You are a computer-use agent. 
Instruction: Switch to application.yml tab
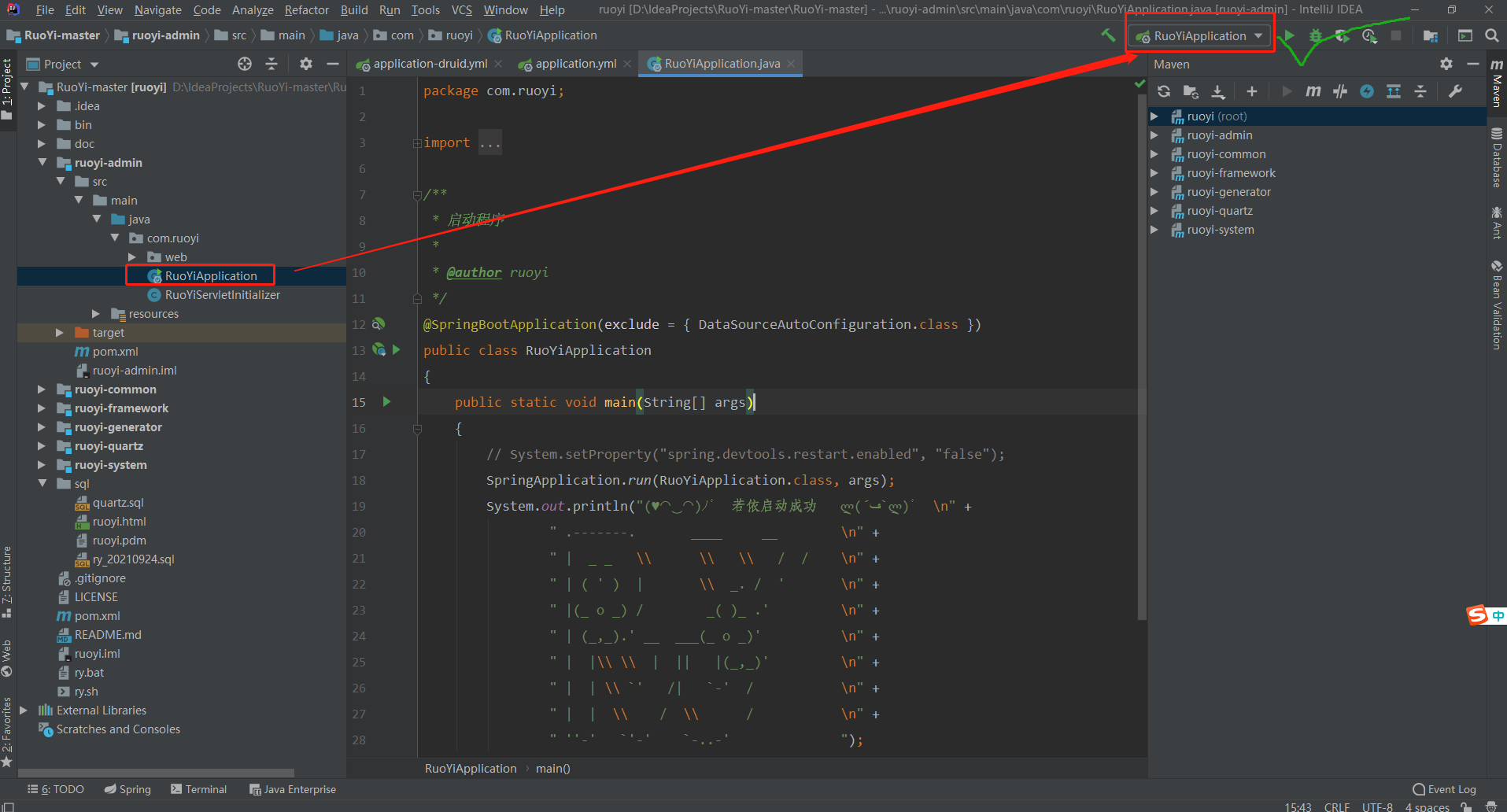575,64
